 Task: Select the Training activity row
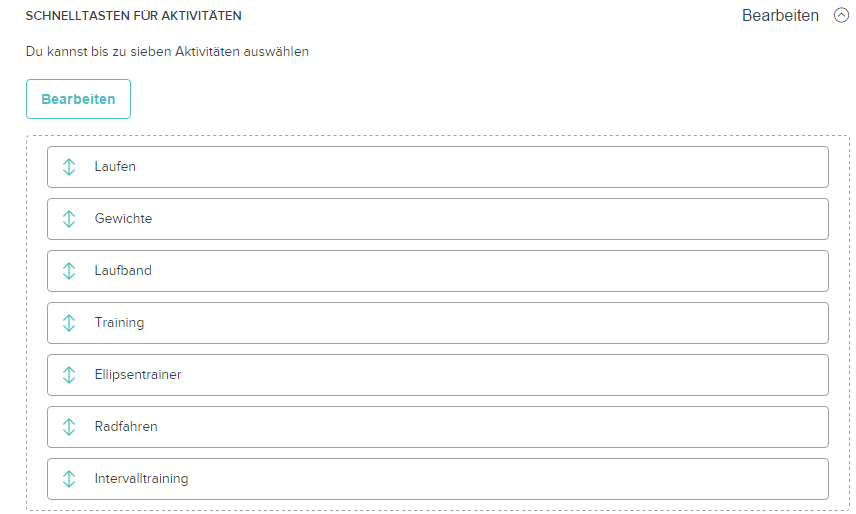tap(438, 323)
